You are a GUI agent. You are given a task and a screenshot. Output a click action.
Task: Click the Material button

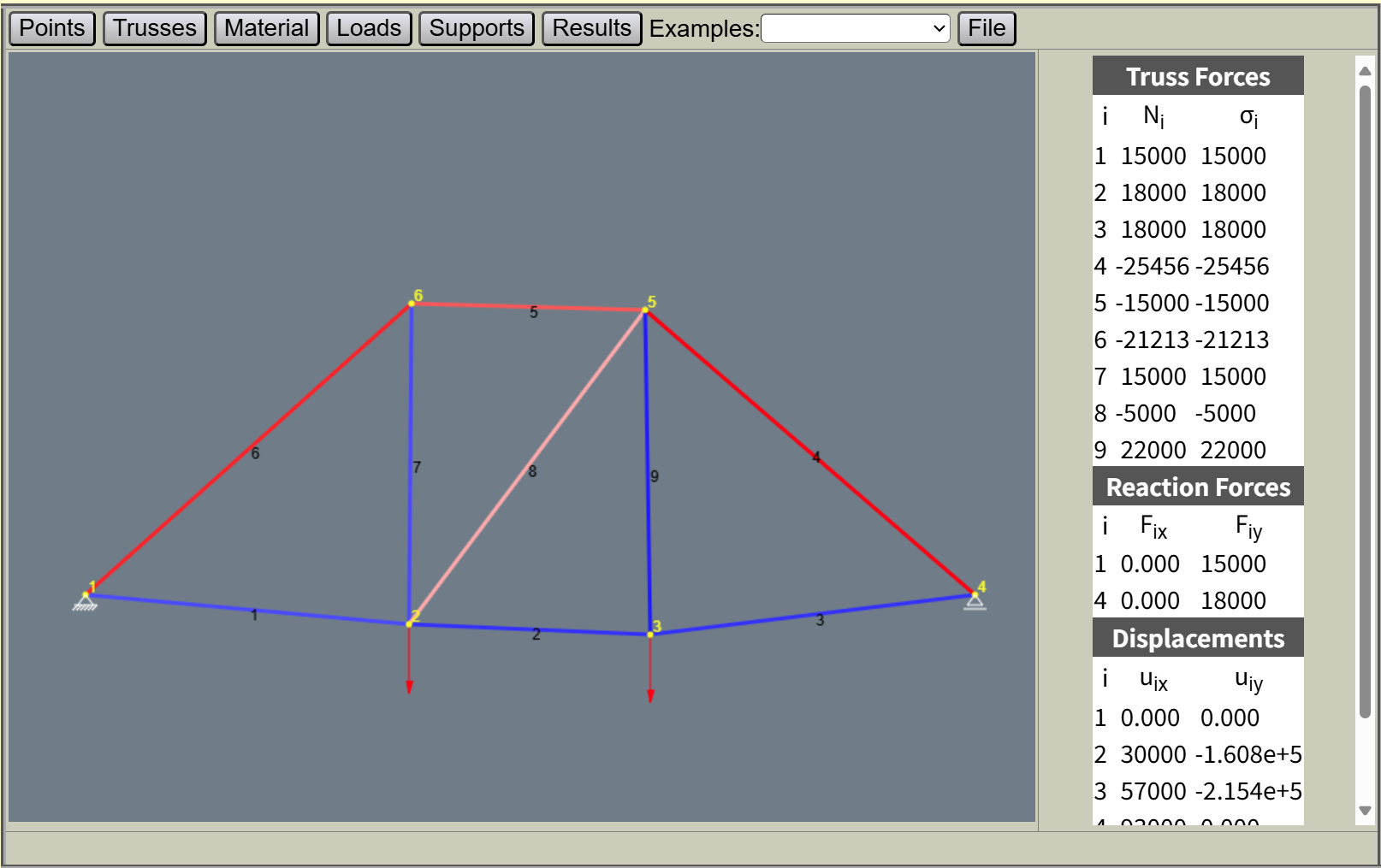tap(266, 28)
